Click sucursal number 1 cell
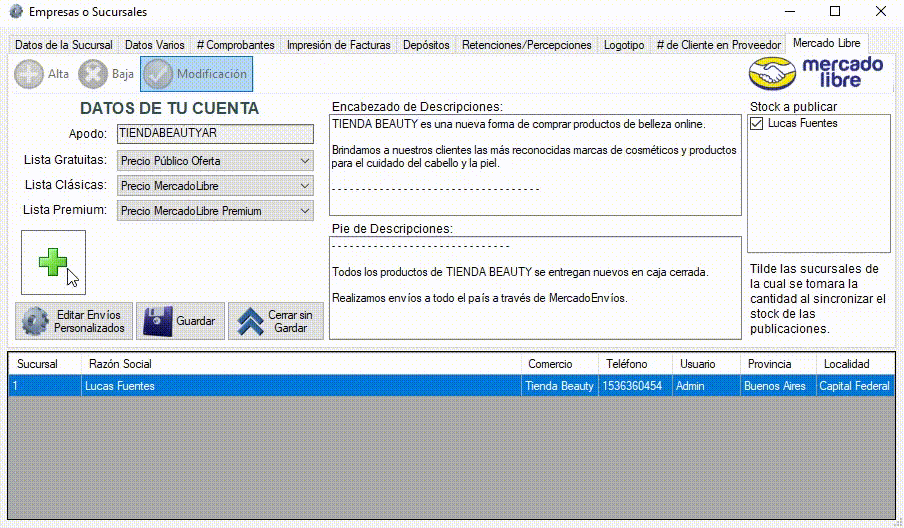 click(x=44, y=386)
